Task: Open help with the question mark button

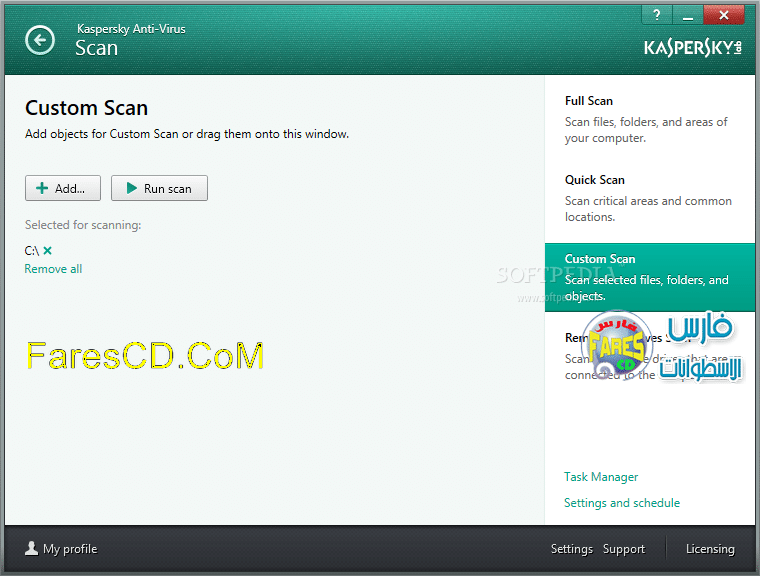Action: coord(657,15)
